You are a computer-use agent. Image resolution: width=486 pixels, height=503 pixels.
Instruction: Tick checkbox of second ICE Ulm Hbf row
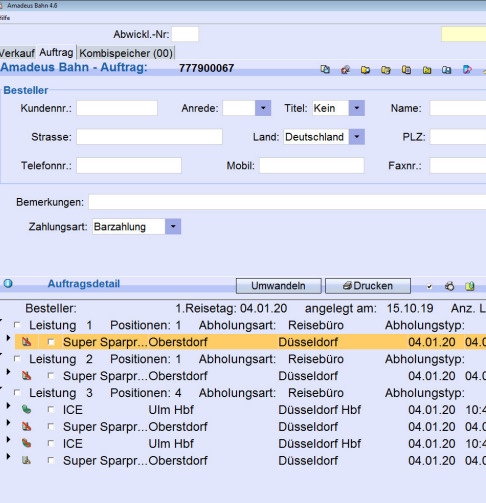pyautogui.click(x=51, y=443)
